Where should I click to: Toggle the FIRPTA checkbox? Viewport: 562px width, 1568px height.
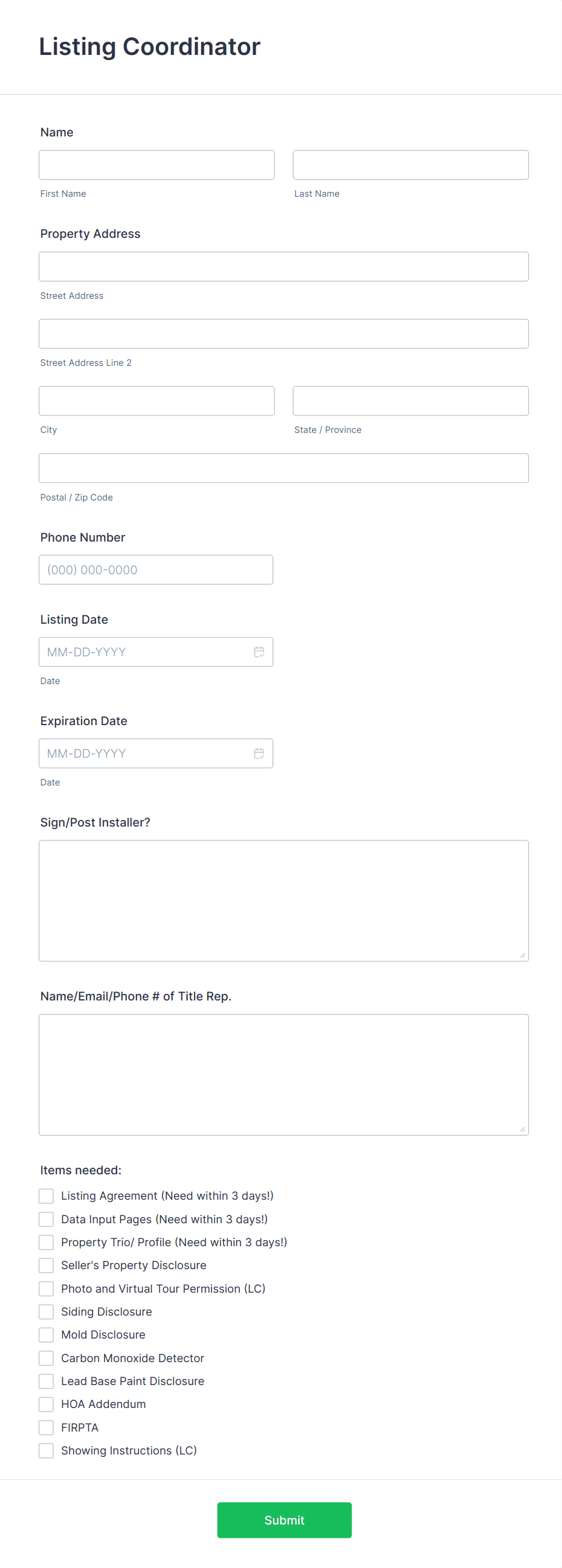46,1427
